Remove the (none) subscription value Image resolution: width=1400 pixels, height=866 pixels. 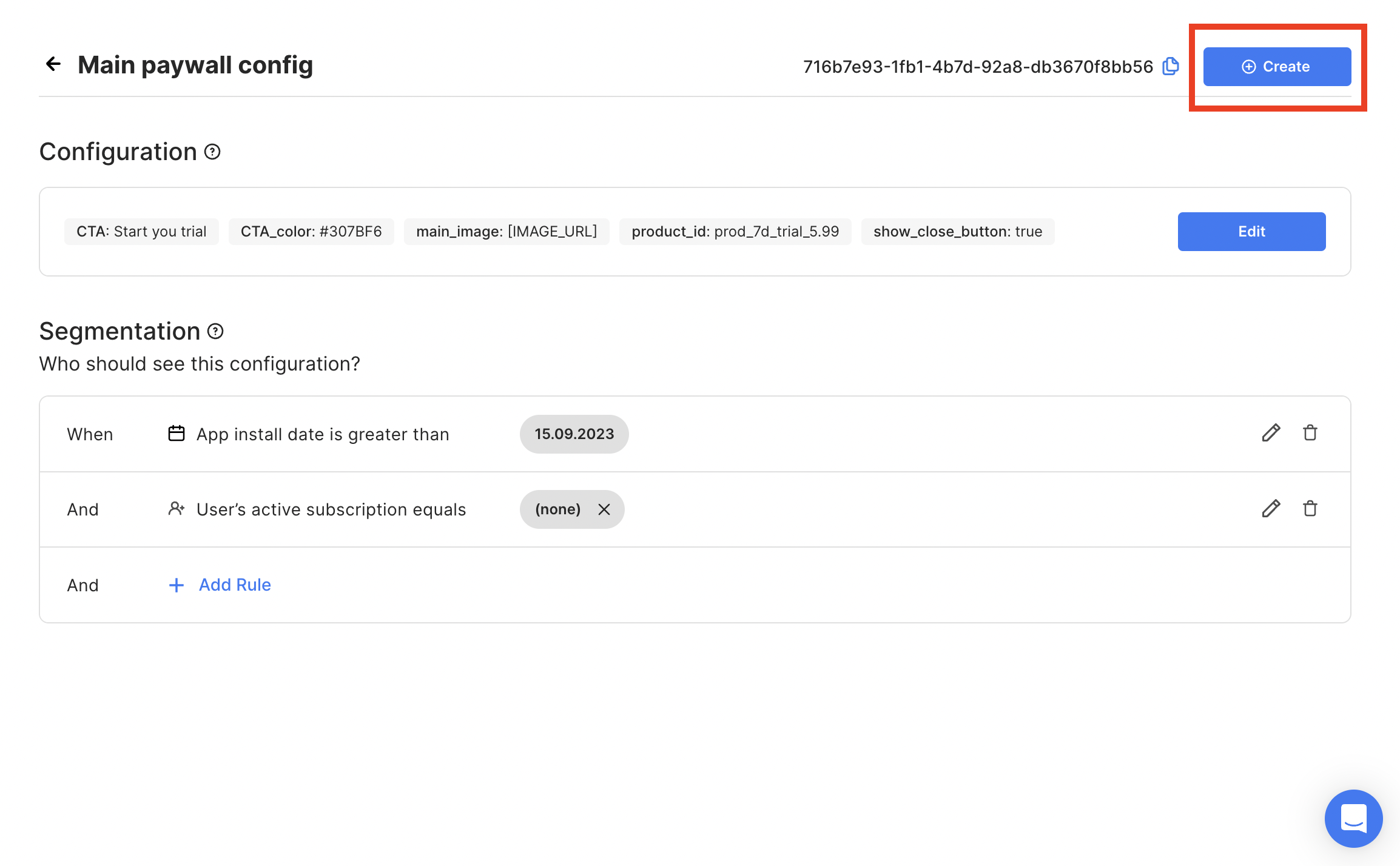pyautogui.click(x=604, y=509)
